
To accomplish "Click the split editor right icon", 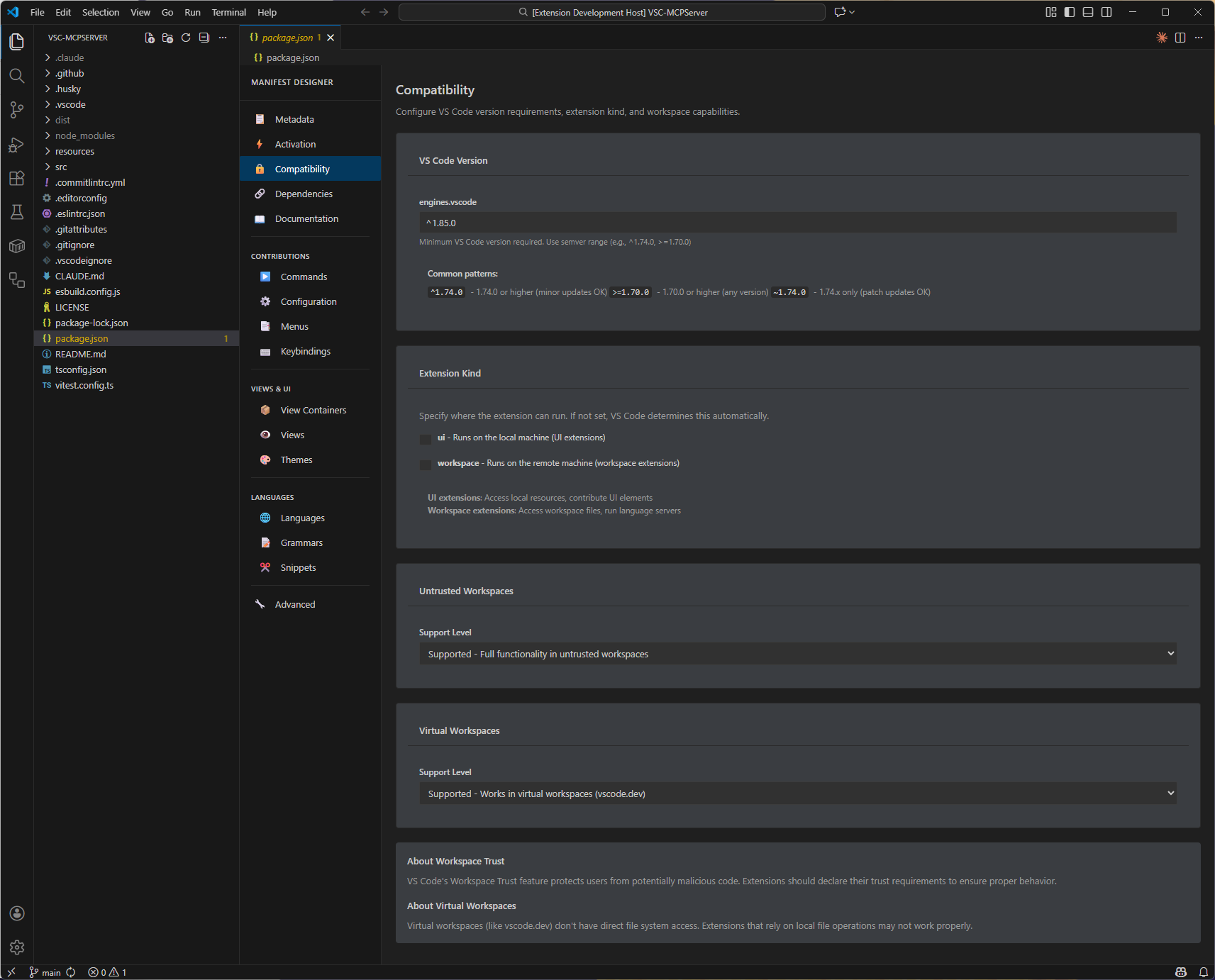I will [x=1180, y=38].
